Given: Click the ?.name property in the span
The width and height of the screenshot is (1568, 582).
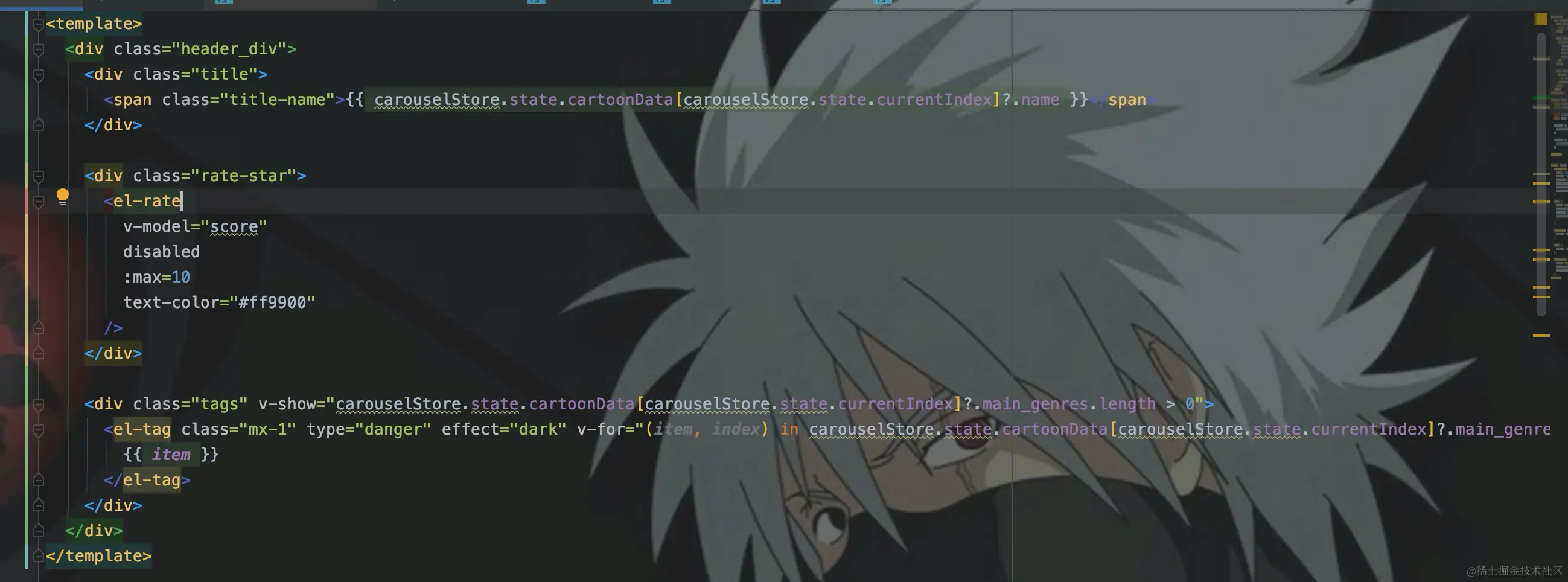Looking at the screenshot, I should pyautogui.click(x=1030, y=99).
